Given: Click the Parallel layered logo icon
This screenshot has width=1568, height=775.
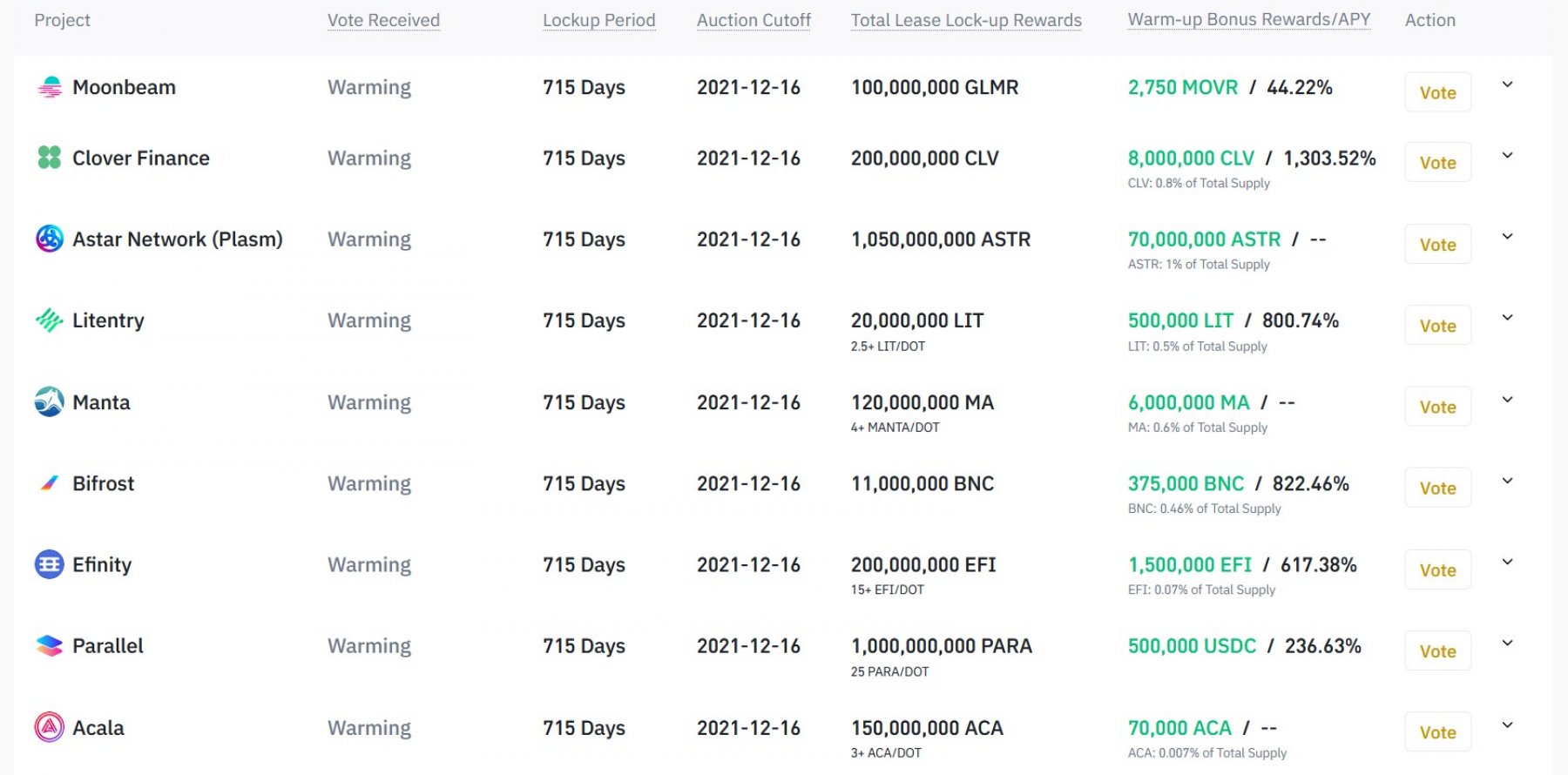Looking at the screenshot, I should pos(50,645).
